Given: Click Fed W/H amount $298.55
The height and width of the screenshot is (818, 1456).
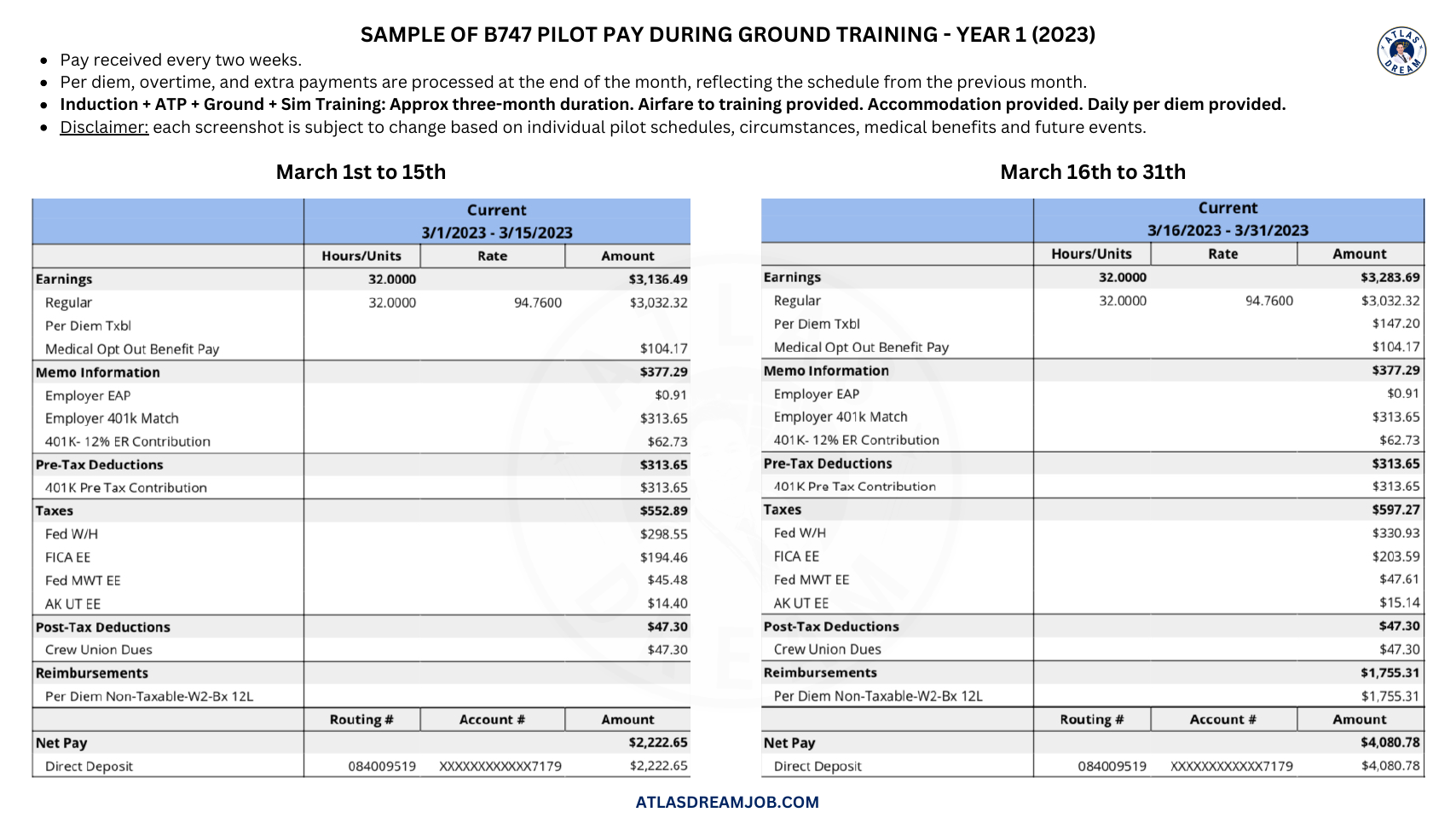Looking at the screenshot, I should coord(663,534).
